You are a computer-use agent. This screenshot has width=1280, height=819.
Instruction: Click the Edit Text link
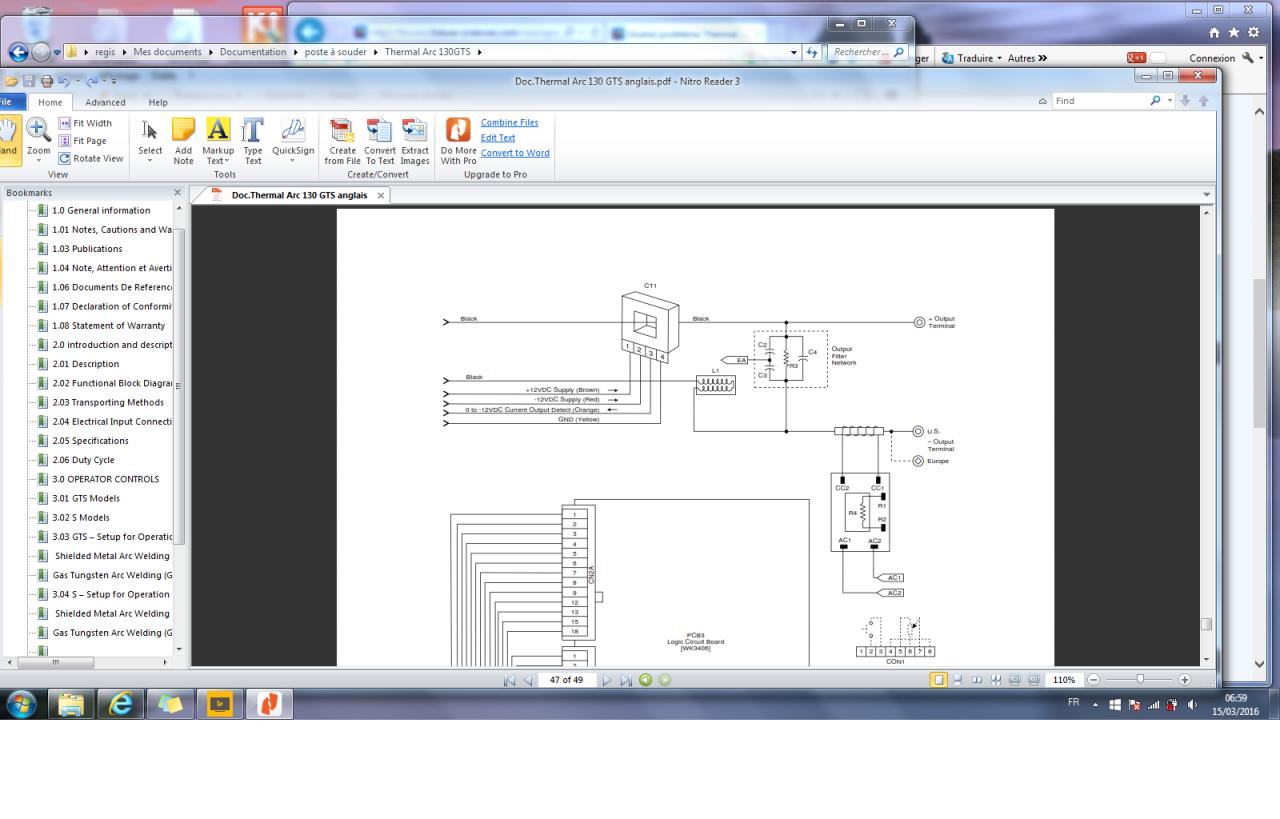(498, 138)
